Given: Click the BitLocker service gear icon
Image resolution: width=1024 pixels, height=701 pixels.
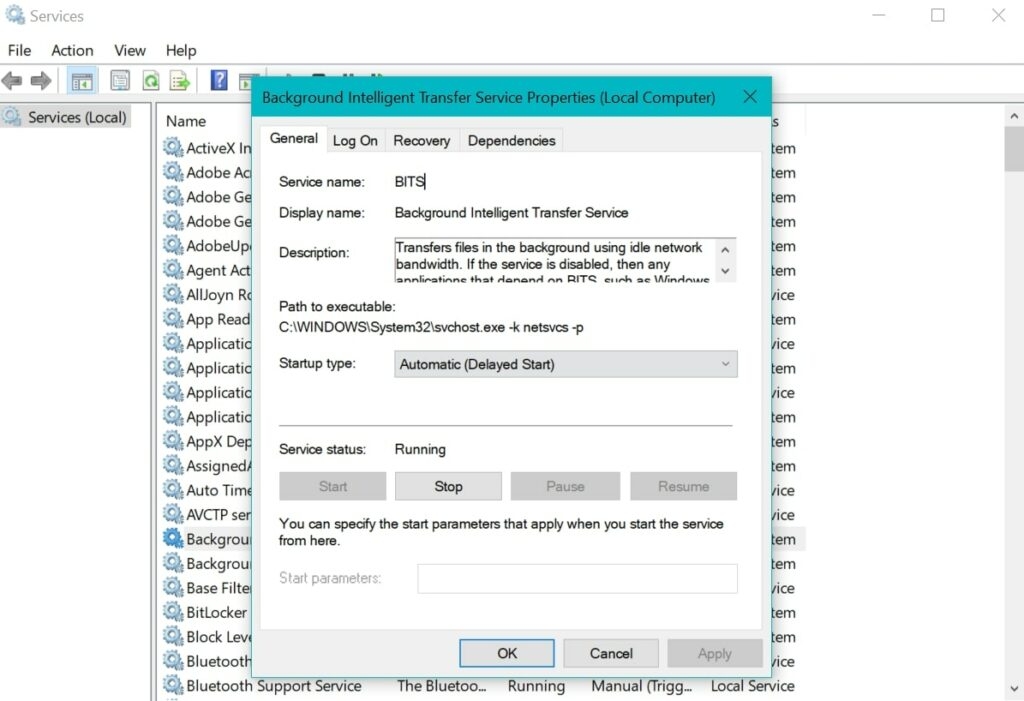Looking at the screenshot, I should [x=173, y=612].
